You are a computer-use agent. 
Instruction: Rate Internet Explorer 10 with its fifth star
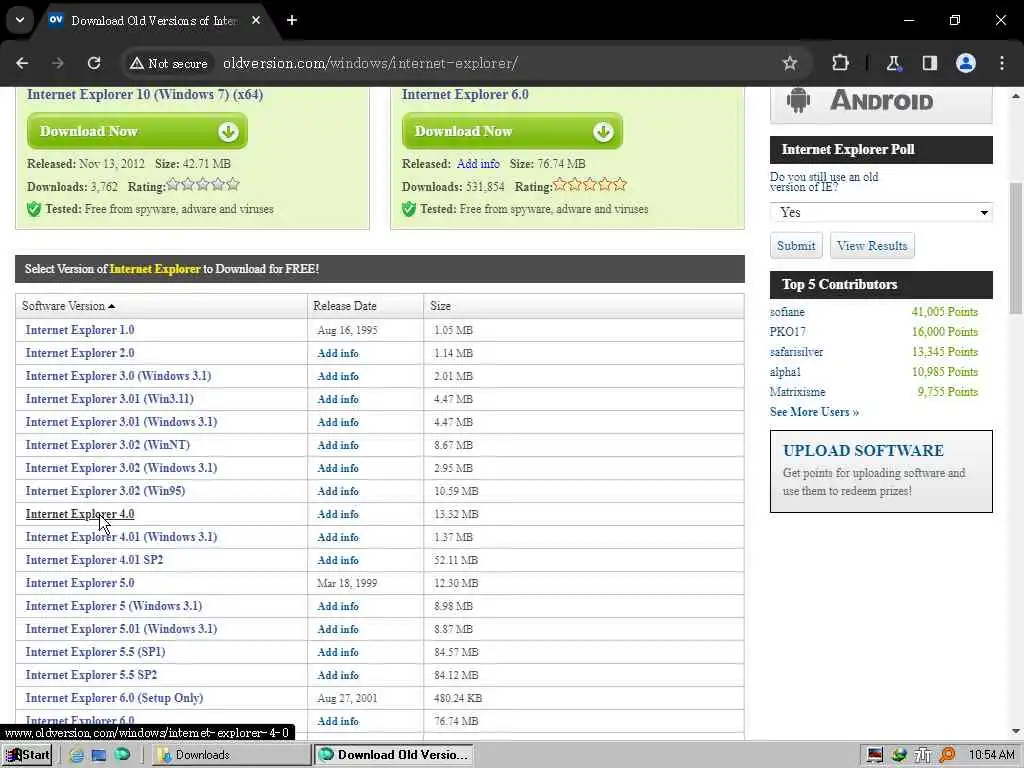(233, 185)
